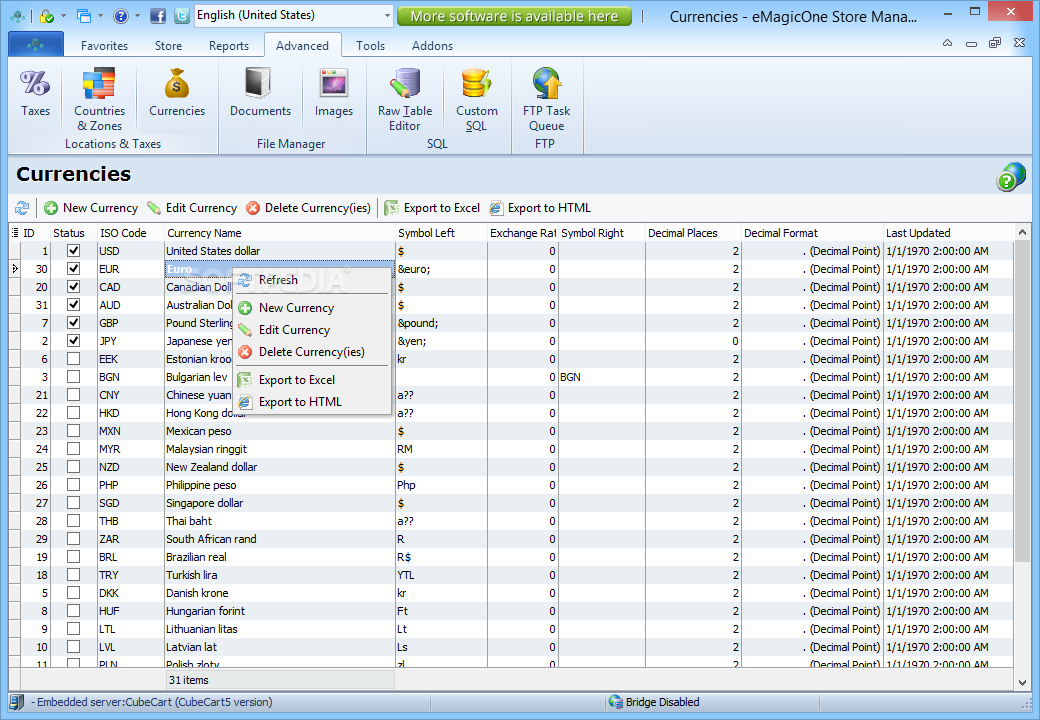Switch to the Reports tab
Image resolution: width=1040 pixels, height=720 pixels.
[229, 46]
